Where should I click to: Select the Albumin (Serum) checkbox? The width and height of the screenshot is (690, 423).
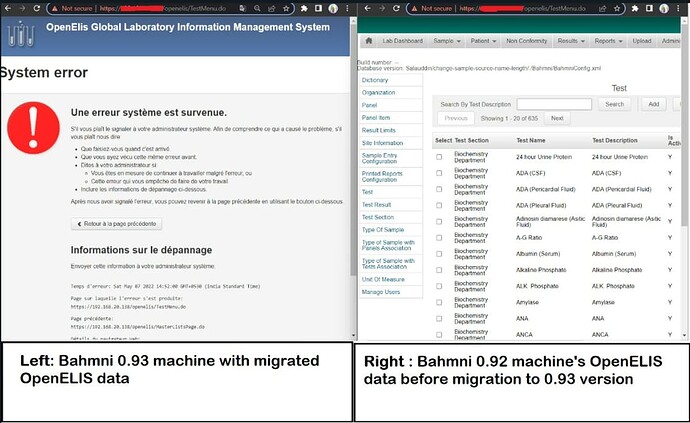(439, 254)
